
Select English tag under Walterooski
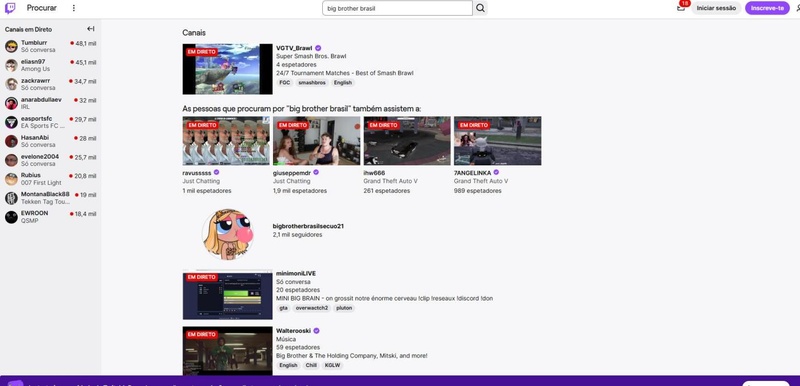click(288, 365)
